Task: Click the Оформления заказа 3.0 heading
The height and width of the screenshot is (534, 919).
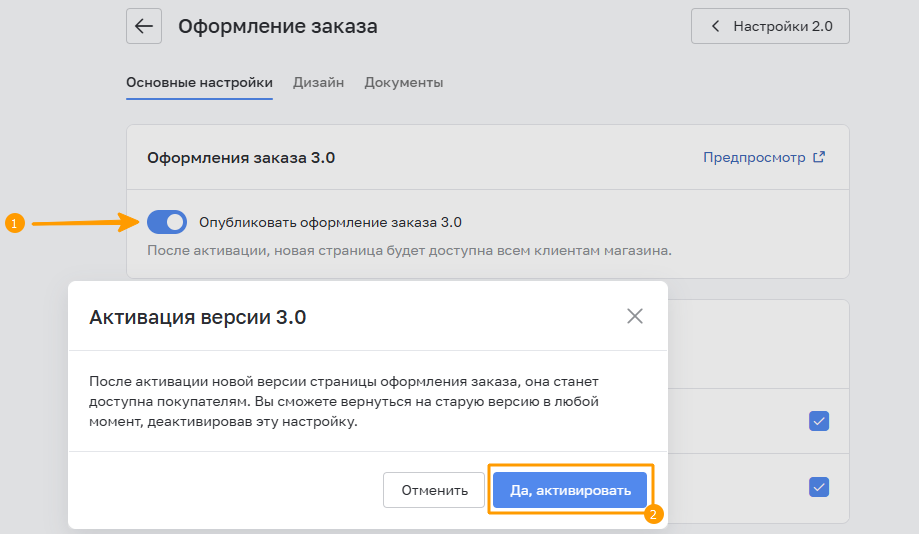Action: [241, 158]
